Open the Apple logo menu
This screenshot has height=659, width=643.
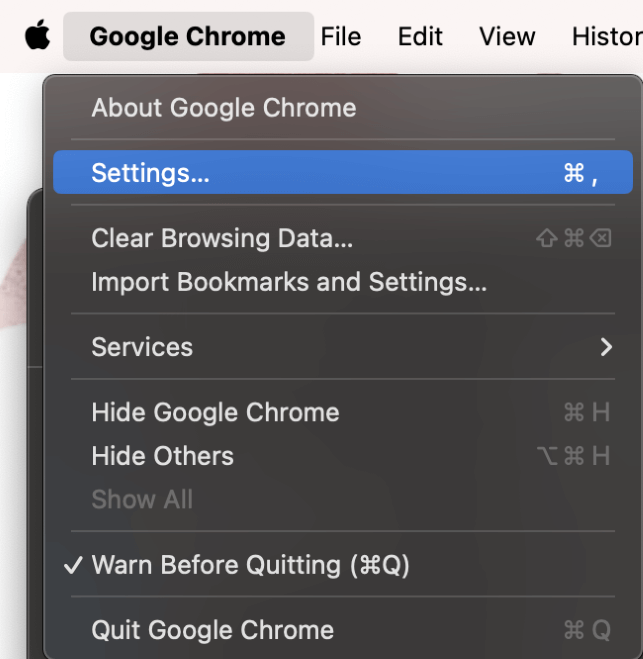[x=37, y=37]
